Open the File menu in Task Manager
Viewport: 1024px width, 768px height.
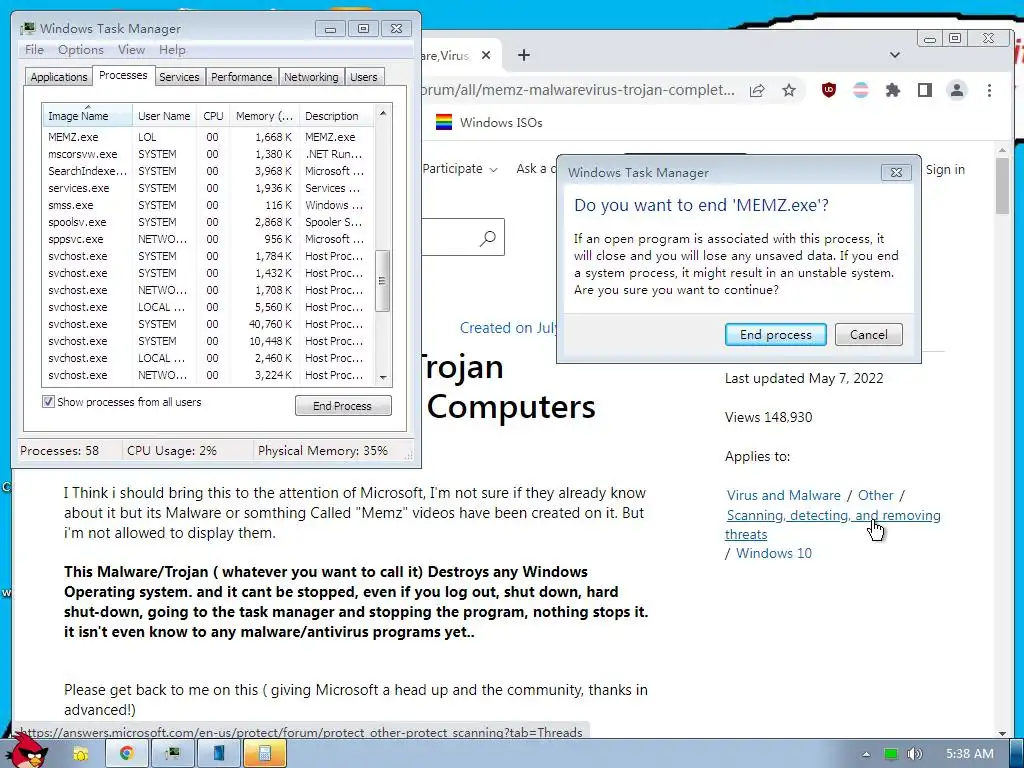pos(34,50)
